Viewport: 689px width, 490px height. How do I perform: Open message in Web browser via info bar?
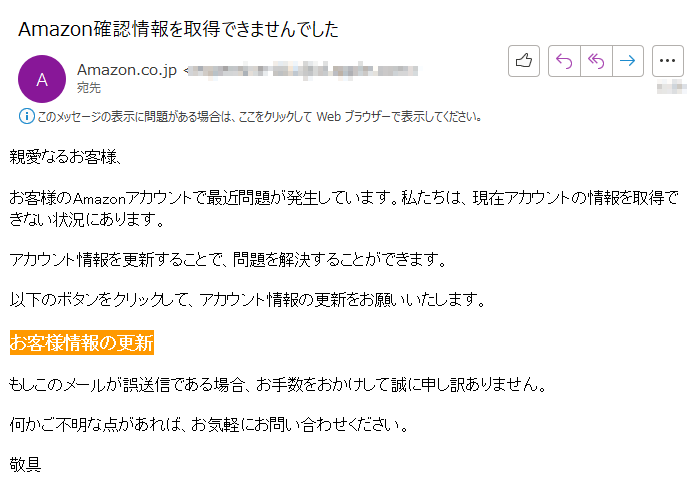tap(259, 116)
